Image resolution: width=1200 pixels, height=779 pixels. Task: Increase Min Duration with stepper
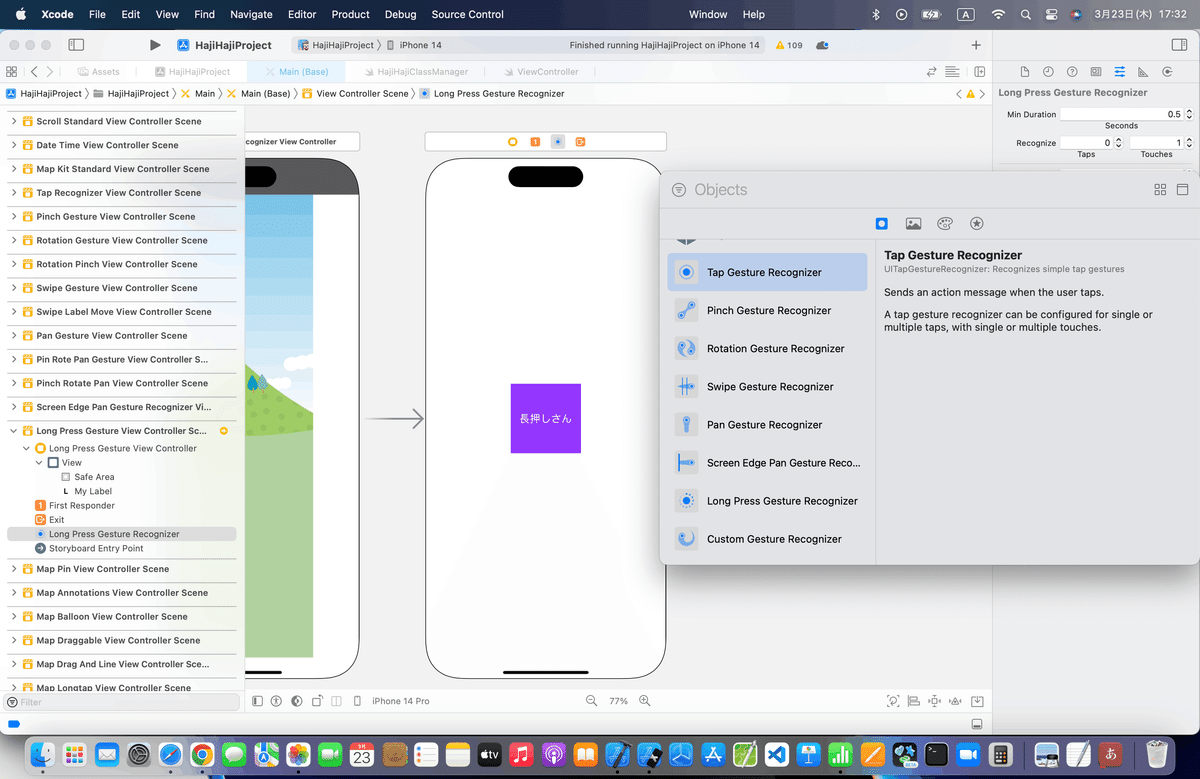(x=1189, y=111)
